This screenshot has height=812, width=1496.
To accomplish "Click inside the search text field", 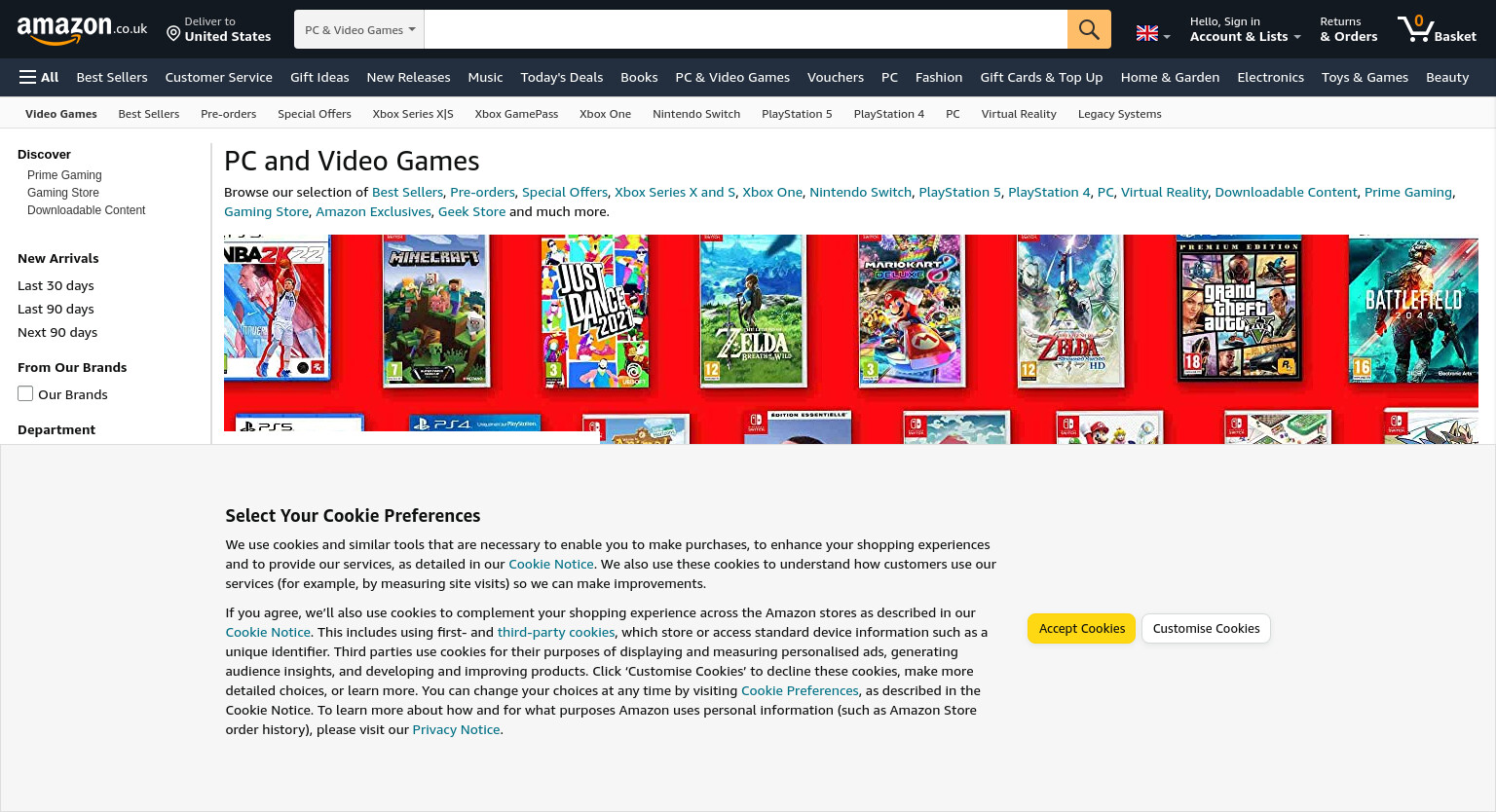I will coord(746,29).
